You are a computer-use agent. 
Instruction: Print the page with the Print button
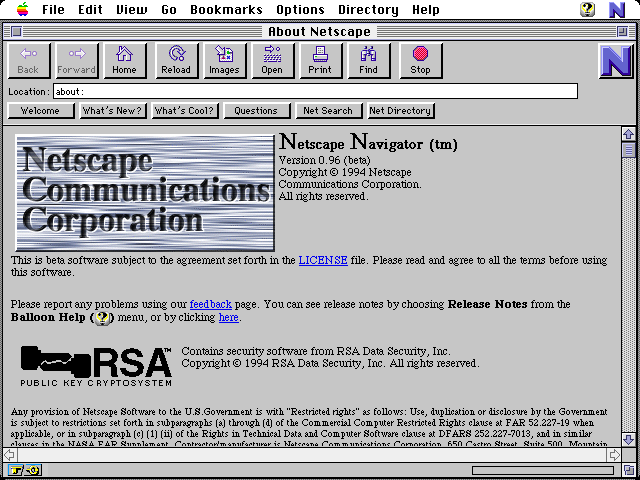[x=320, y=60]
